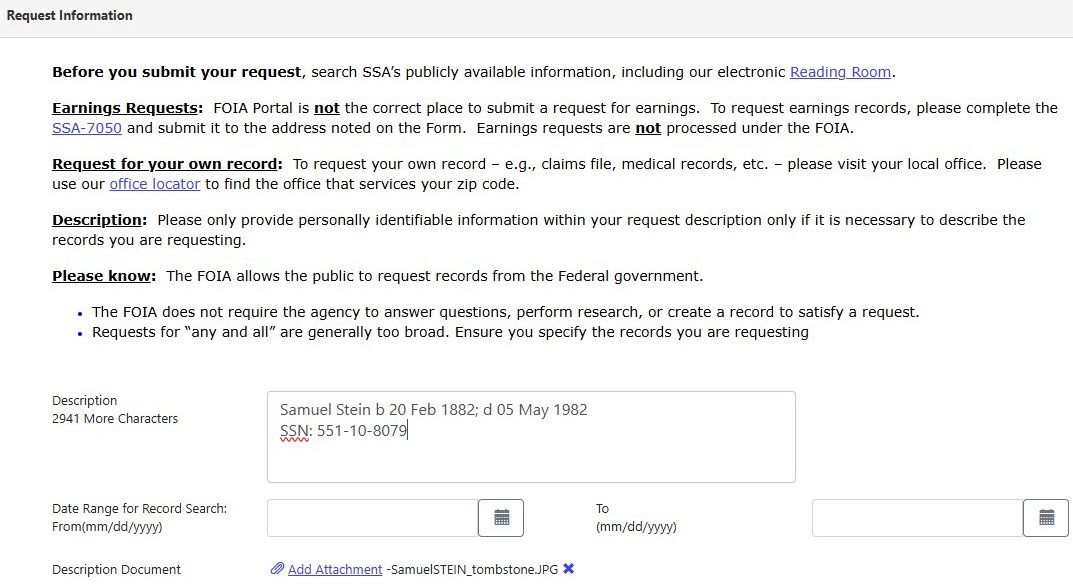Screen dimensions: 1073x586
Task: Click the paperclip icon beside Add Attachment
Action: point(277,568)
